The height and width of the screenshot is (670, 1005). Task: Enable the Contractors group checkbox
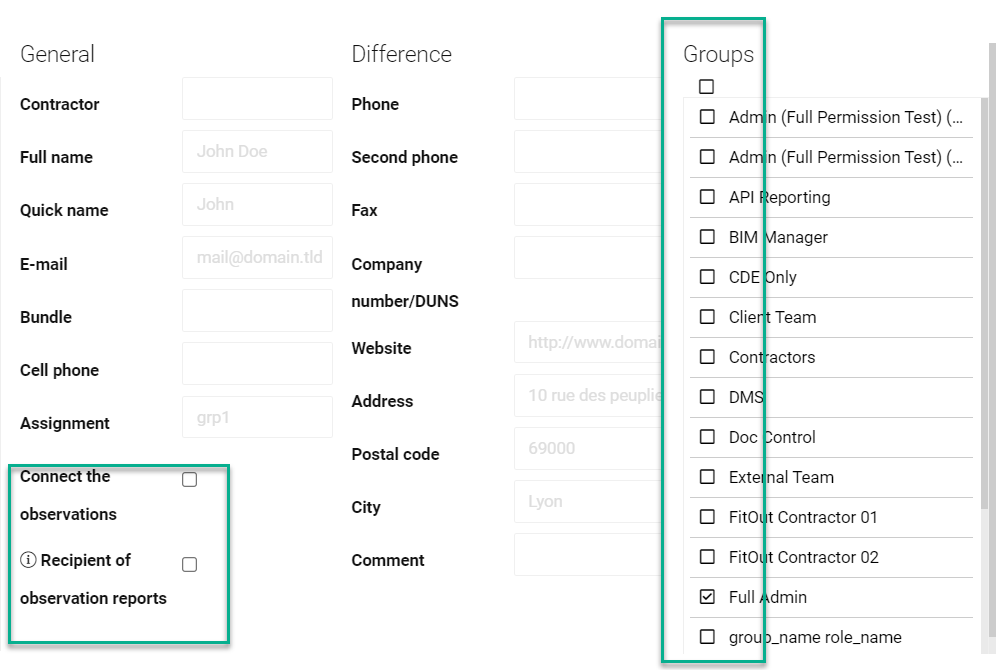coord(707,357)
